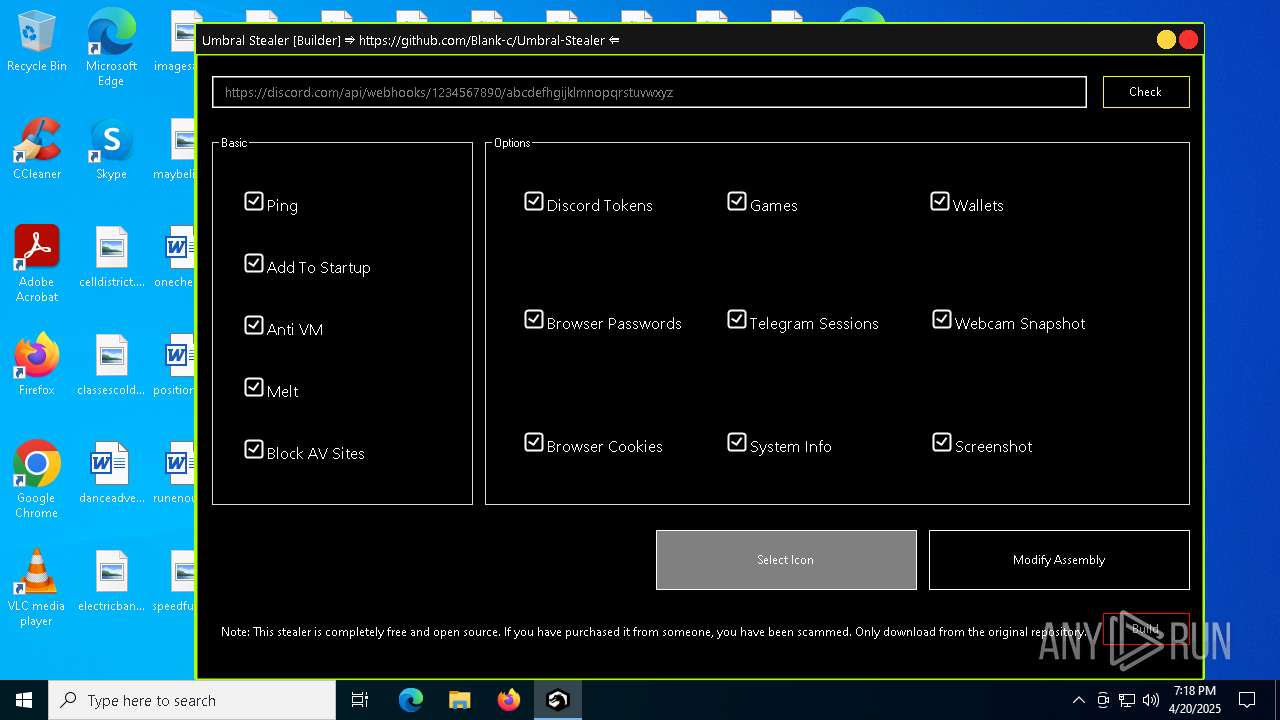This screenshot has width=1280, height=720.
Task: Uncheck the System Info option
Action: click(x=737, y=443)
